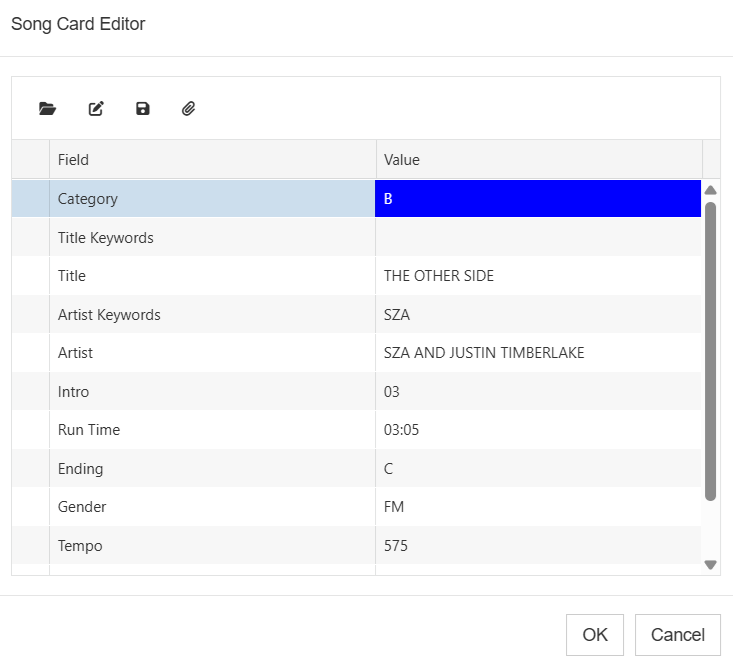The width and height of the screenshot is (733, 668).
Task: Click the Field column header
Action: (x=212, y=159)
